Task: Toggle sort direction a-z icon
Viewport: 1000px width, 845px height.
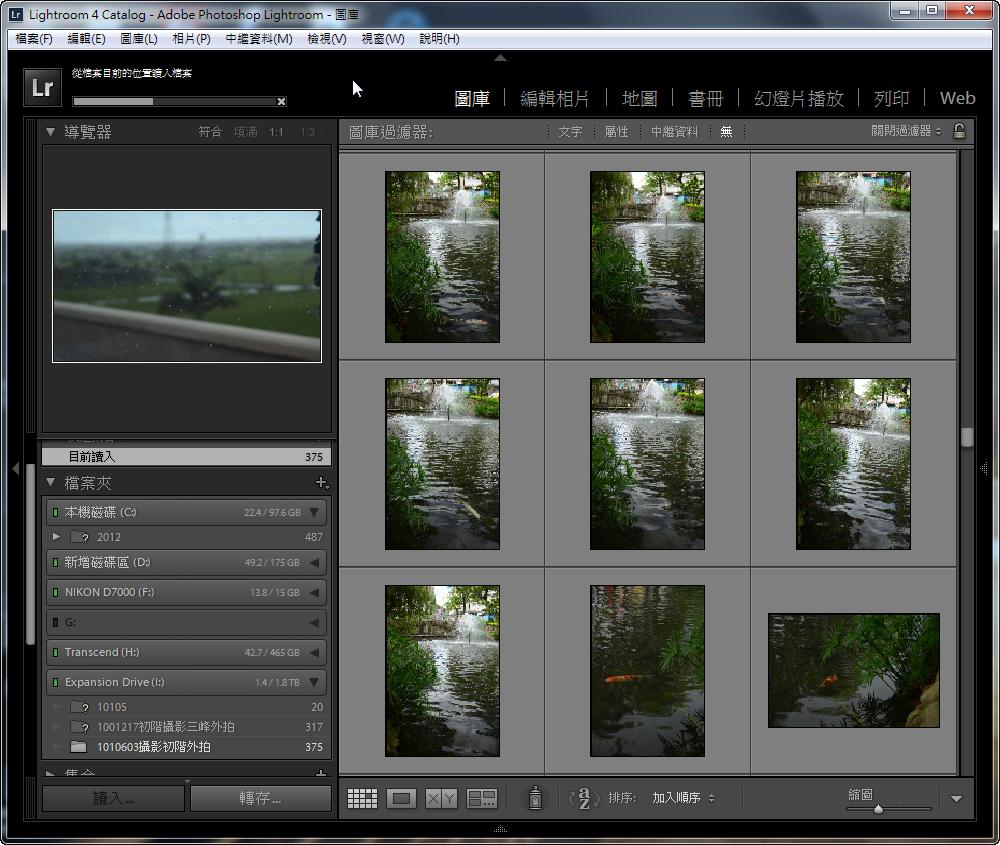Action: point(584,798)
